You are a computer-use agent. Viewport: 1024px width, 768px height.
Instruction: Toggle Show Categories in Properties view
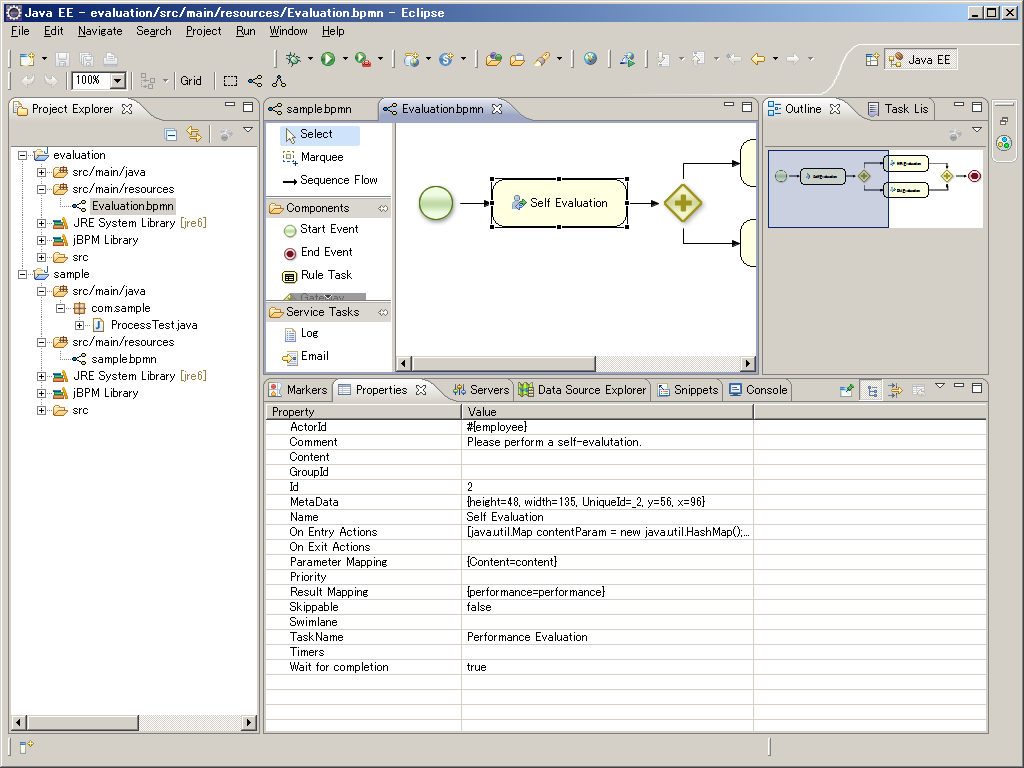[x=873, y=390]
